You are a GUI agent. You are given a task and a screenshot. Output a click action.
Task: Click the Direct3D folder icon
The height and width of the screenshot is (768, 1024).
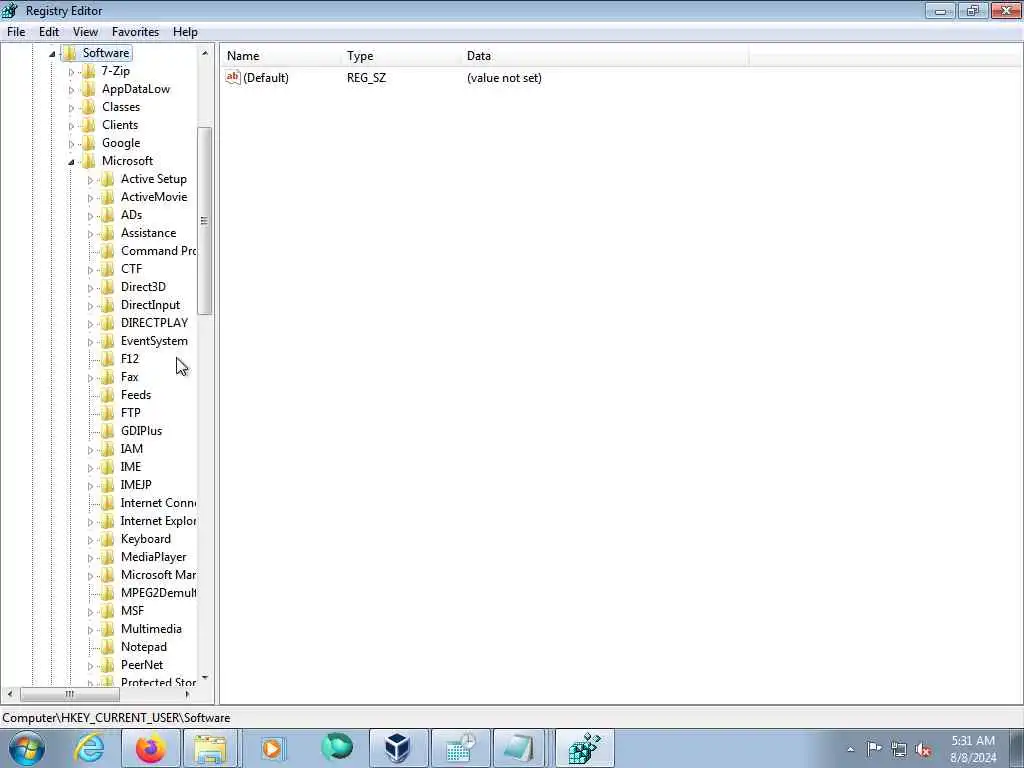[x=108, y=287]
